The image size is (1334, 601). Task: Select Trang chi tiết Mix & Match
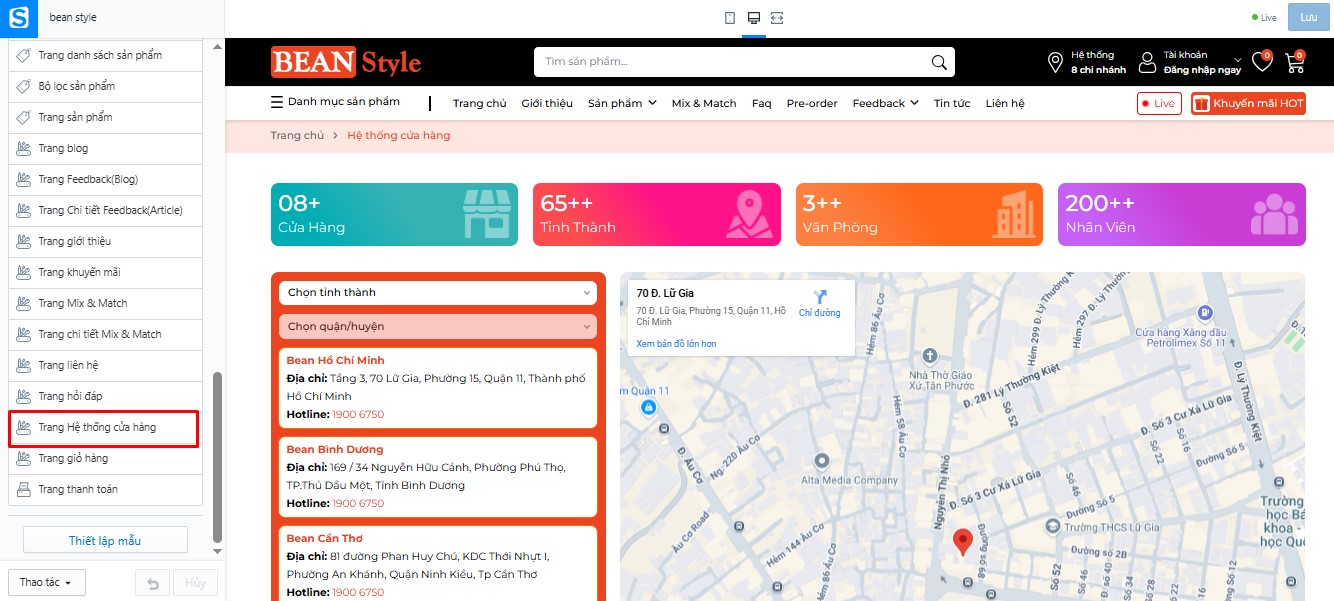pyautogui.click(x=105, y=334)
